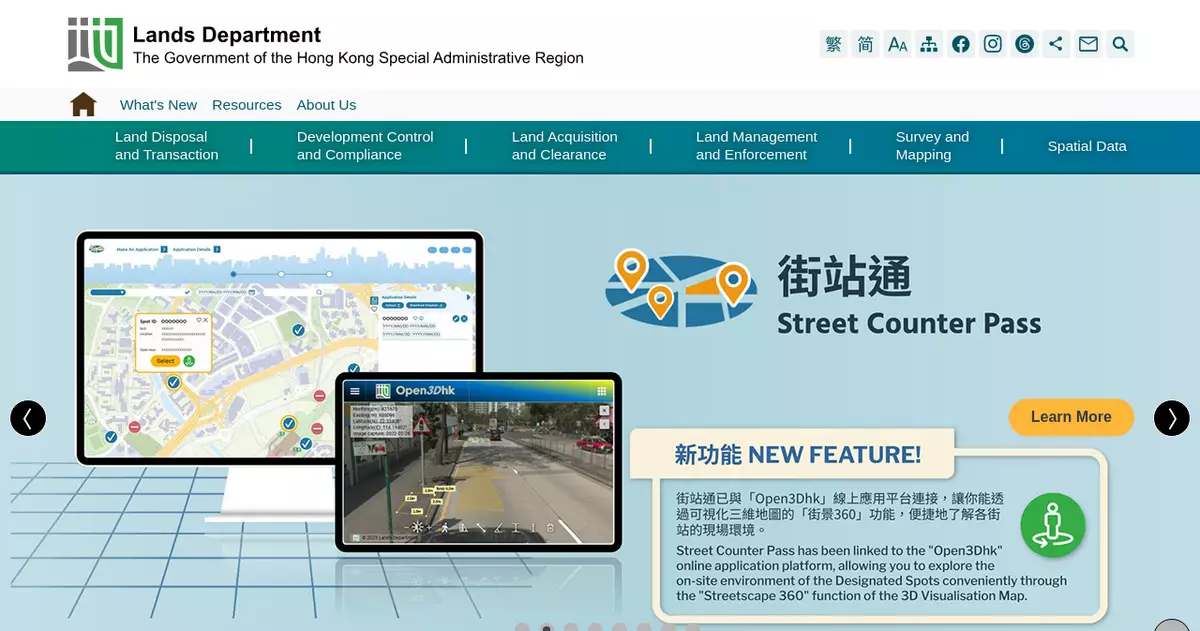
Task: Go to home via house icon
Action: click(x=83, y=104)
